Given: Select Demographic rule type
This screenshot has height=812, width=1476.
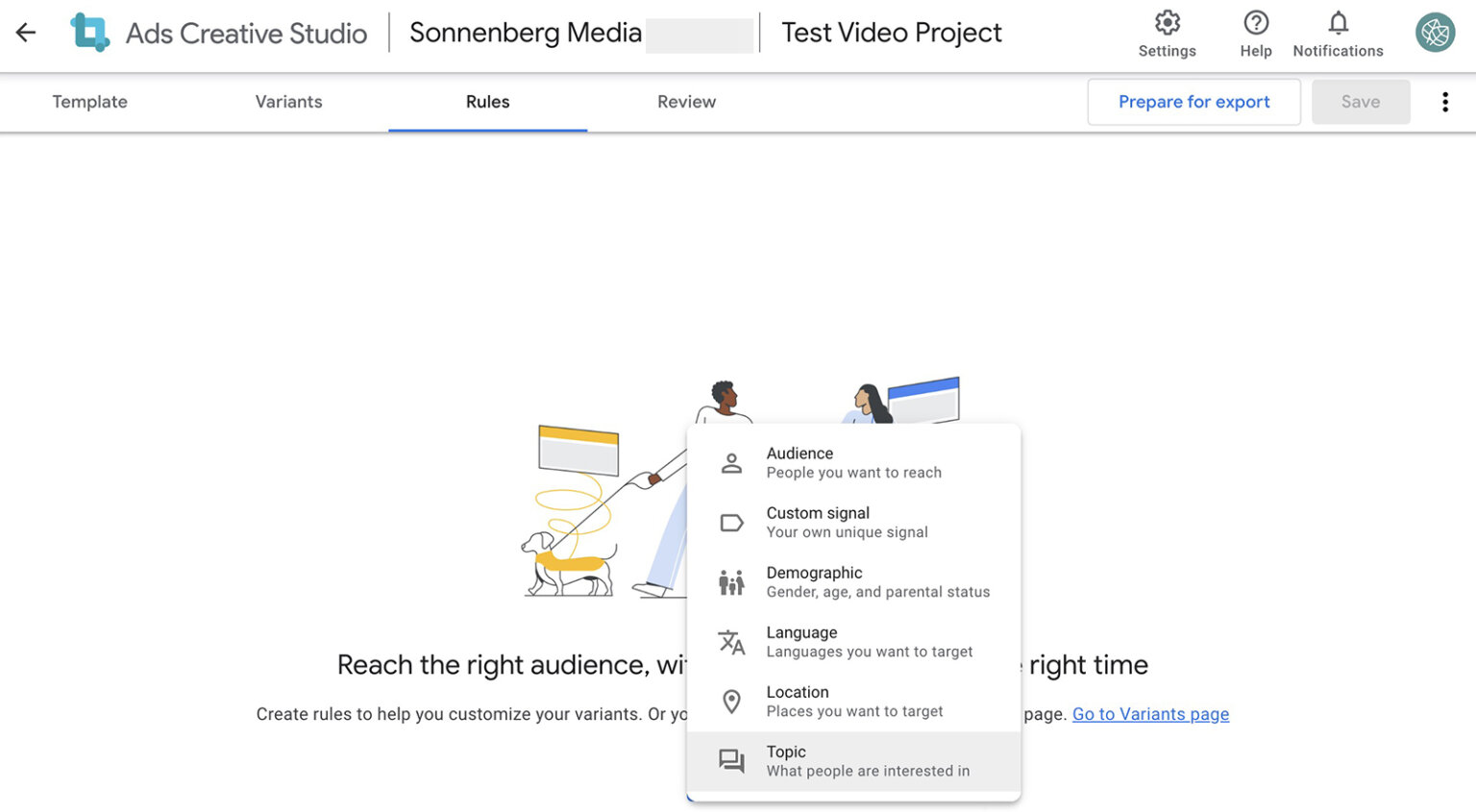Looking at the screenshot, I should (x=846, y=580).
